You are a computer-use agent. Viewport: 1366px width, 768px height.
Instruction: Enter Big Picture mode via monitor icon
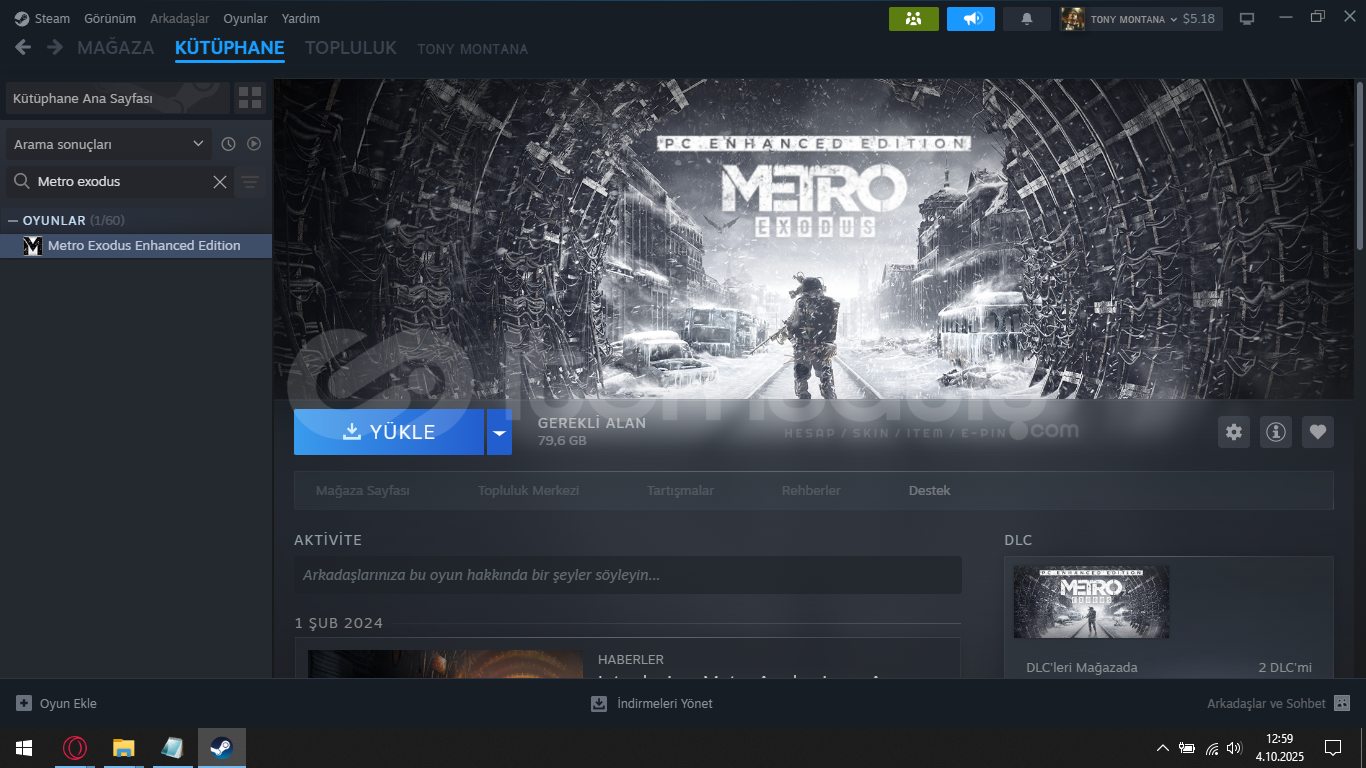tap(1247, 19)
